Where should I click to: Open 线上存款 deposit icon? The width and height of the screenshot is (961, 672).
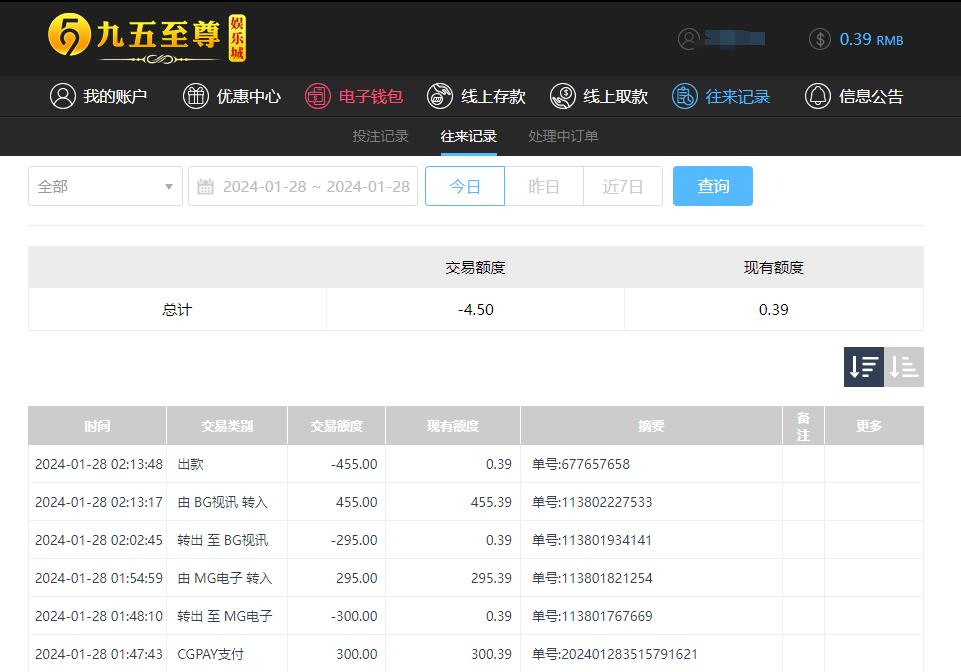tap(439, 96)
